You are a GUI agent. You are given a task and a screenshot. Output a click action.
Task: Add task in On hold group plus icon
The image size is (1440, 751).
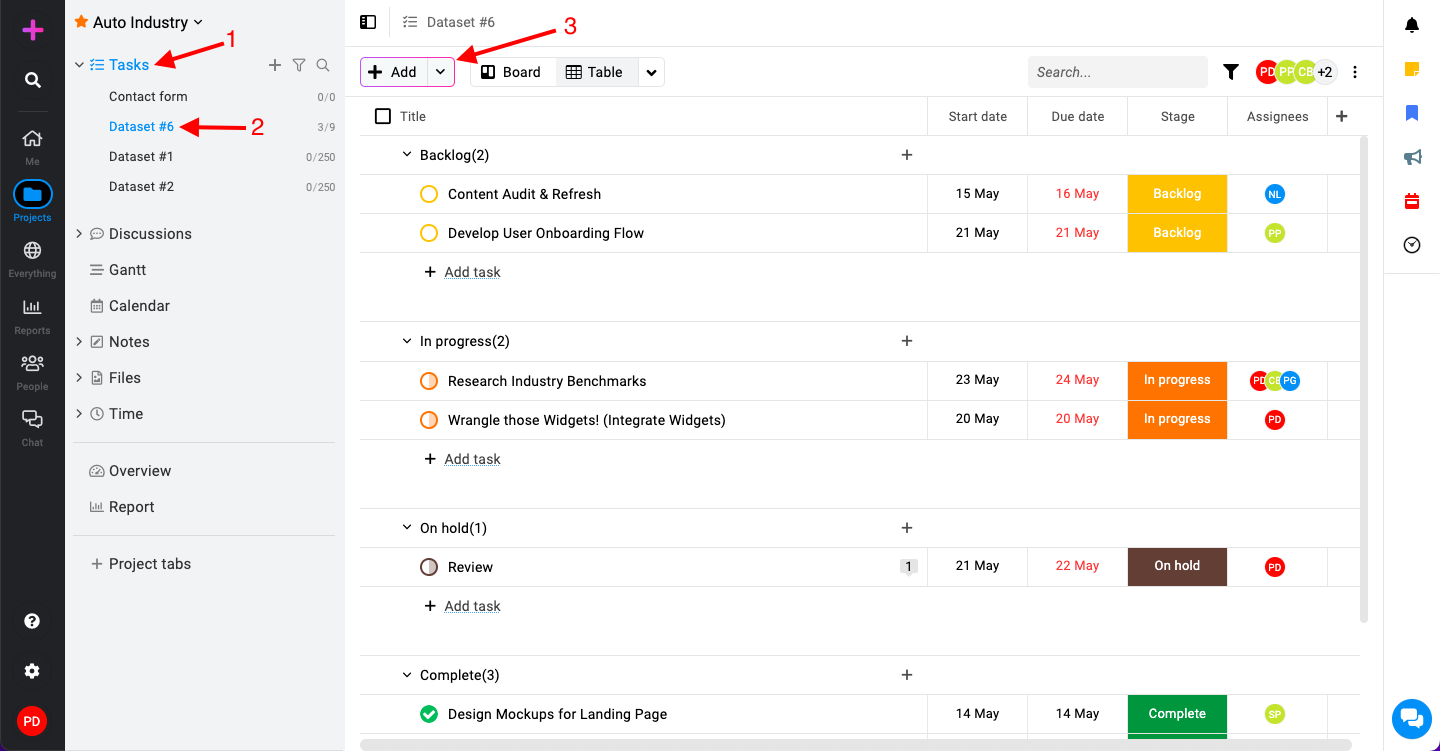pyautogui.click(x=907, y=528)
